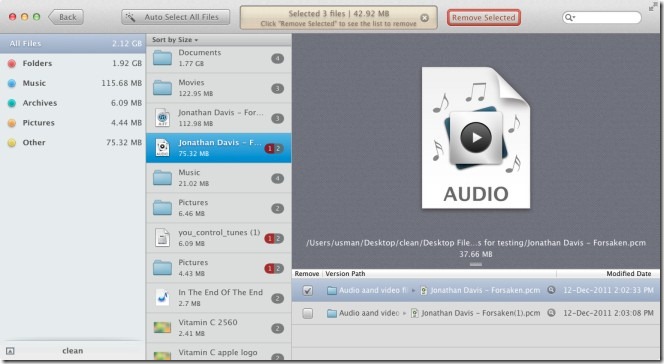Select Pictures category in sidebar

[x=73, y=123]
